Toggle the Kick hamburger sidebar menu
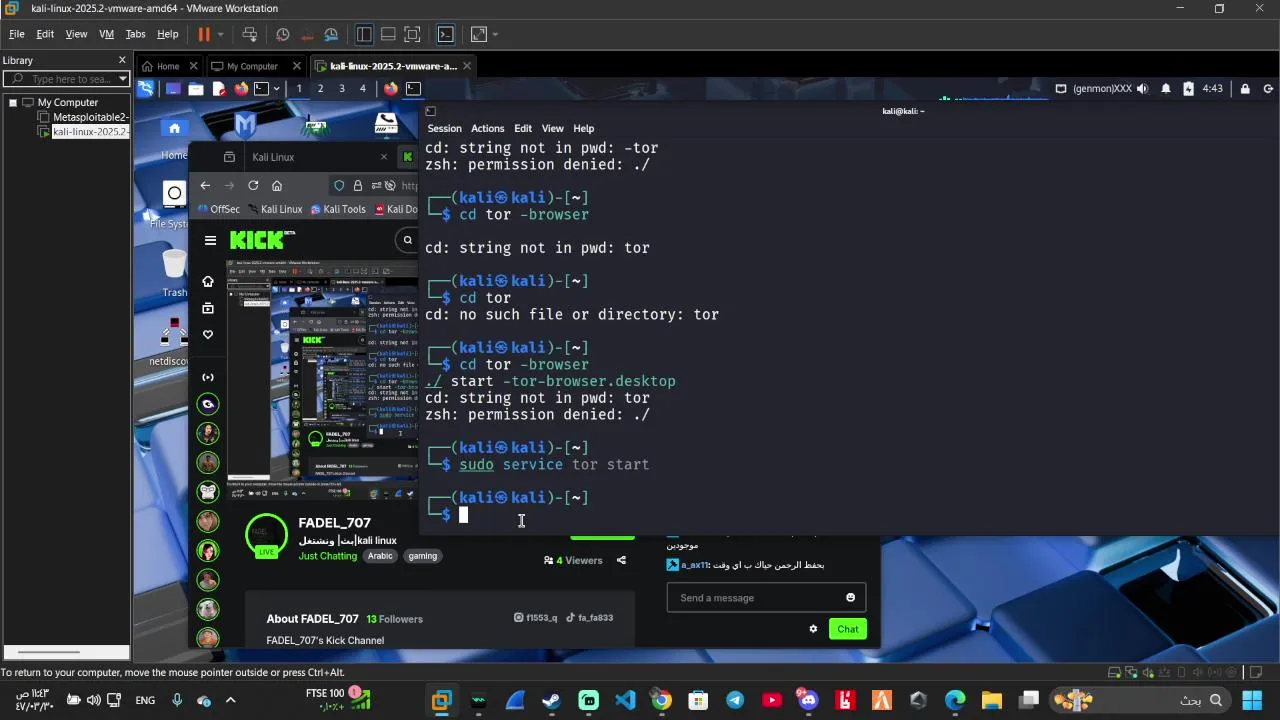This screenshot has height=720, width=1280. [210, 240]
